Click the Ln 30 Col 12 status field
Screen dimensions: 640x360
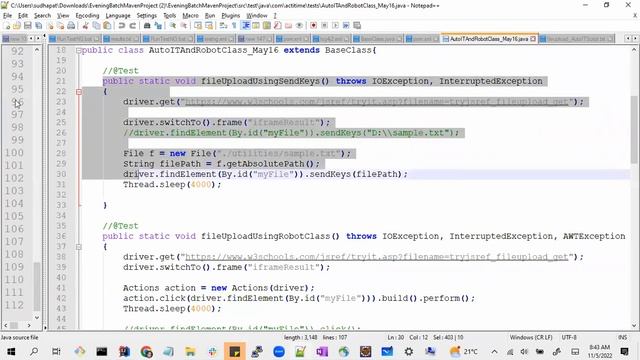click(x=408, y=337)
